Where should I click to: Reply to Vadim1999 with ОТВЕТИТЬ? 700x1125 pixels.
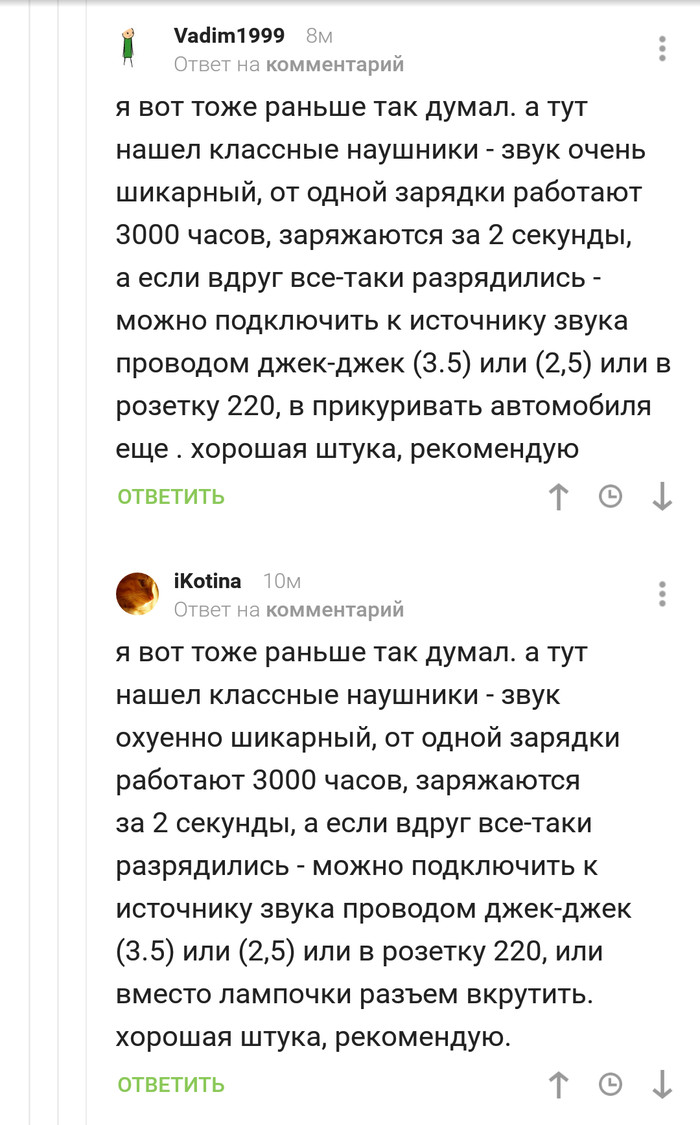(x=171, y=497)
